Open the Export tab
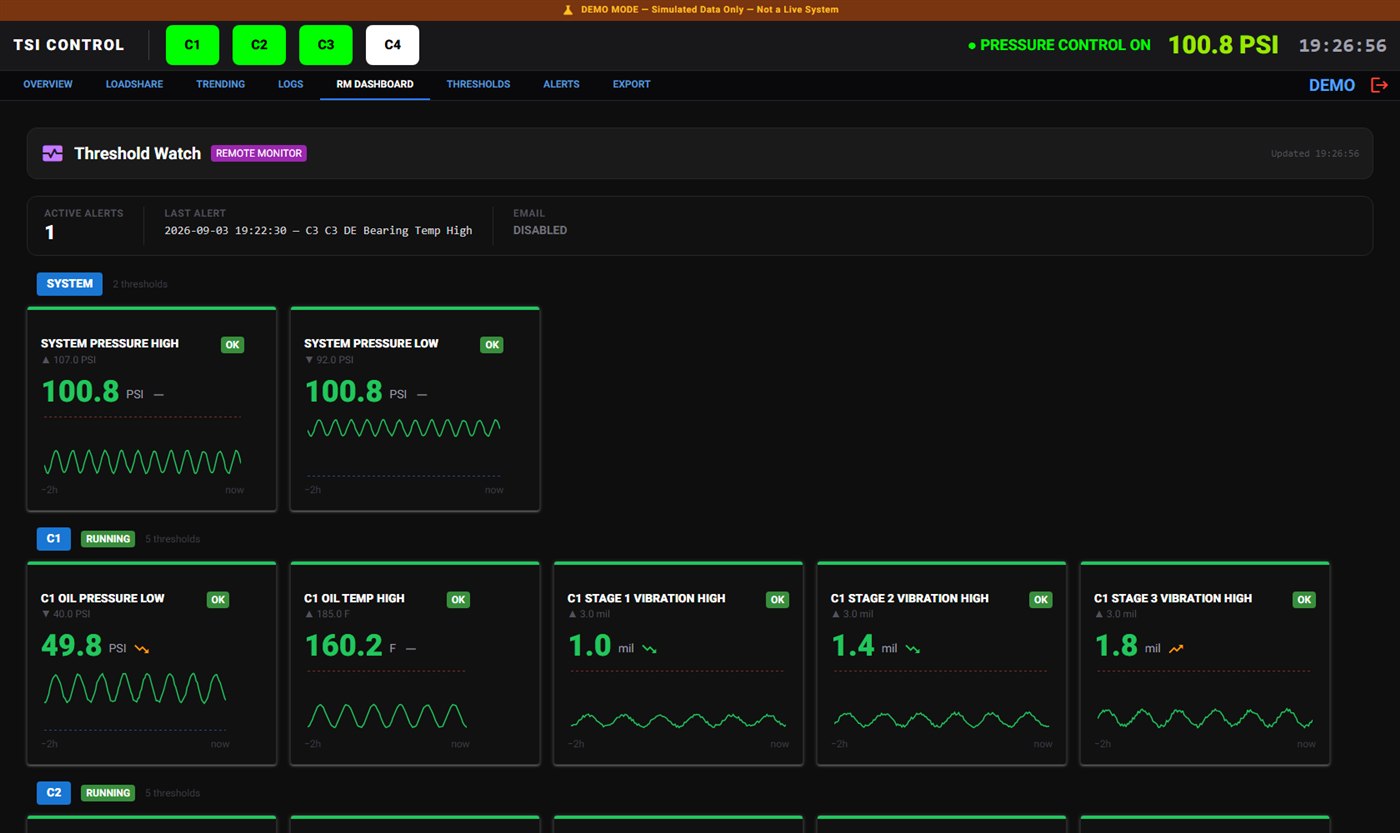The image size is (1400, 833). [x=631, y=84]
